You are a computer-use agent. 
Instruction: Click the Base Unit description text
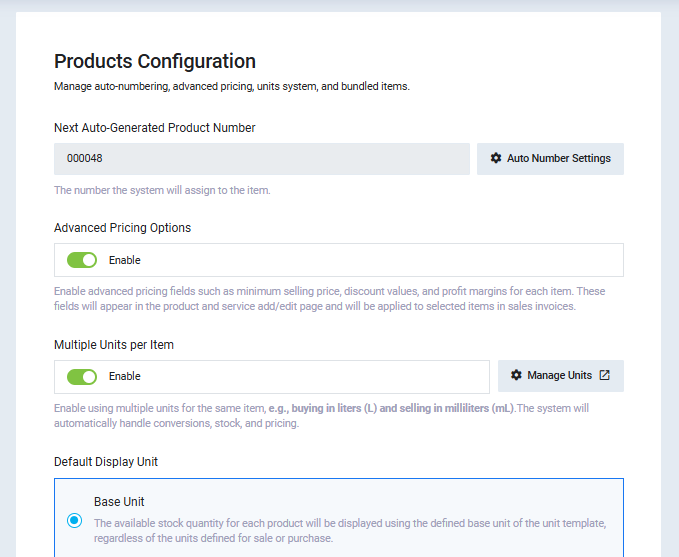click(x=350, y=530)
